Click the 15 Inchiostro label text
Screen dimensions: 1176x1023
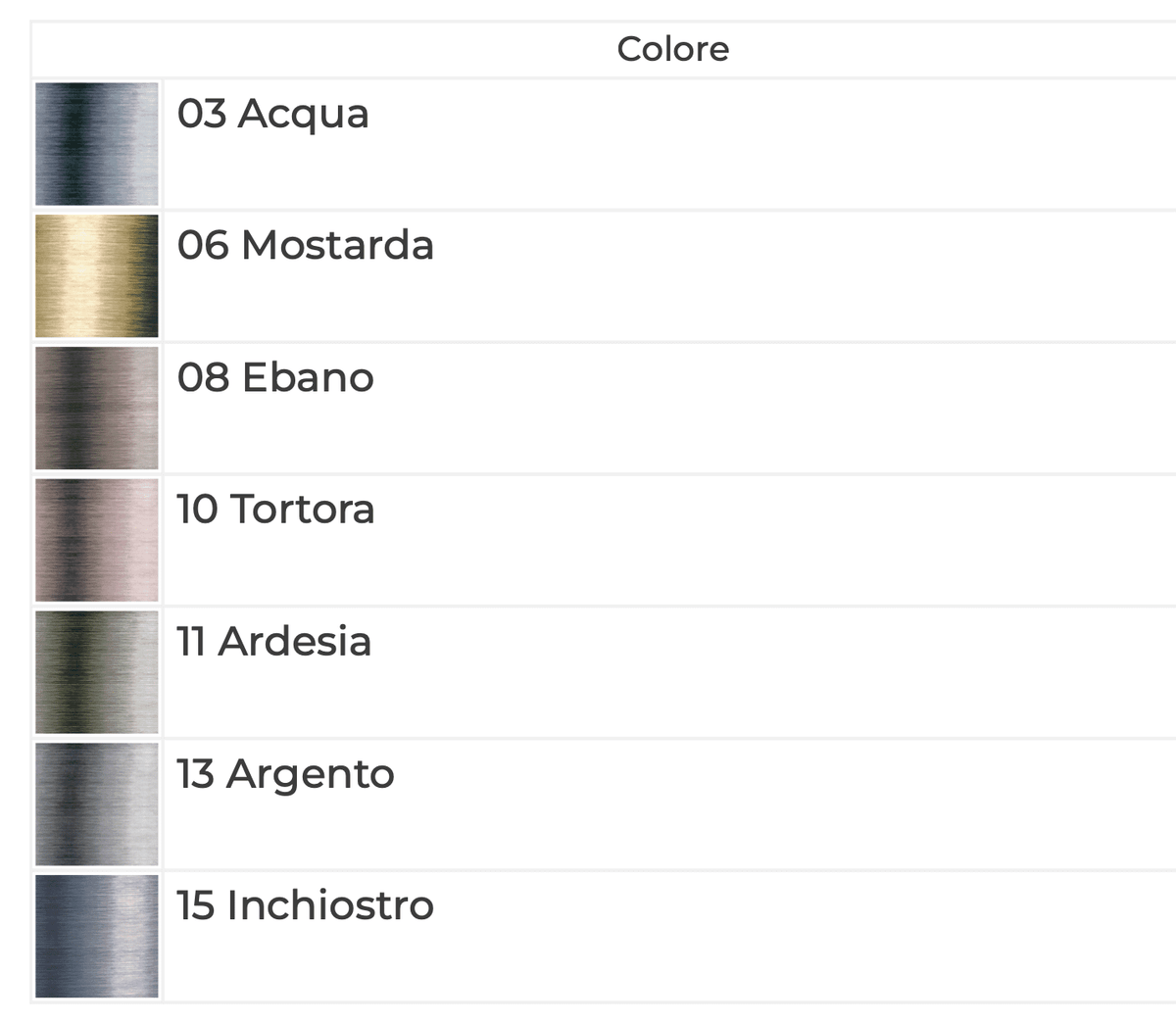[x=306, y=905]
